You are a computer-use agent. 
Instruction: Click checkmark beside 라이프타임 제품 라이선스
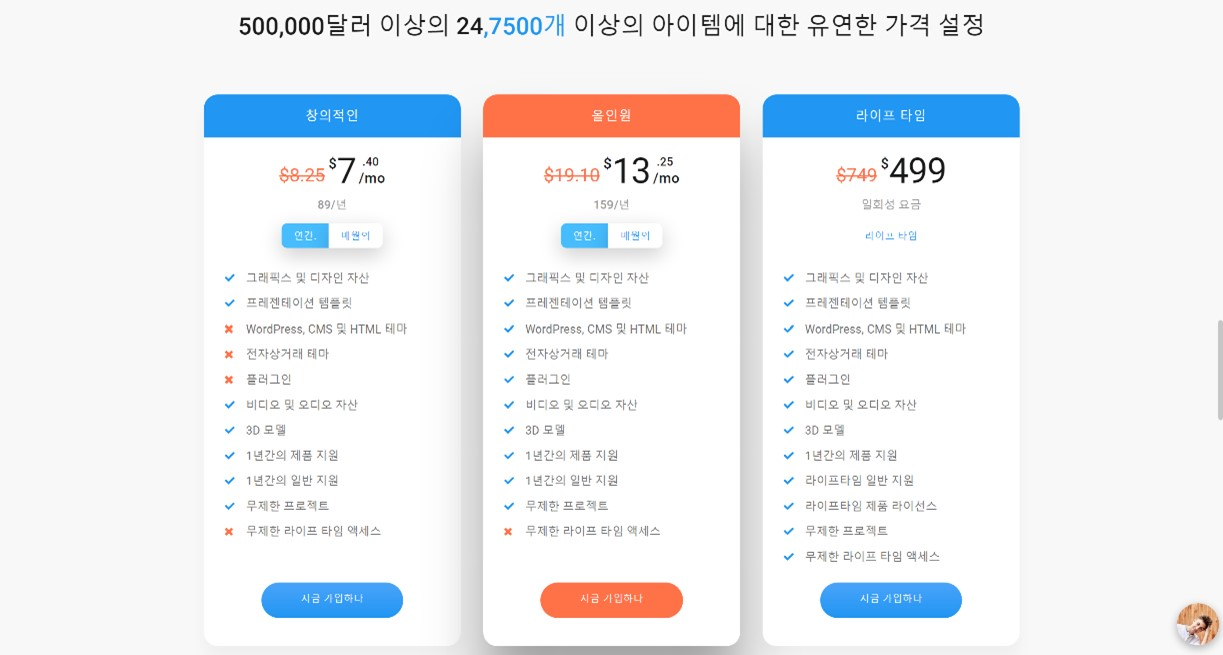(788, 506)
